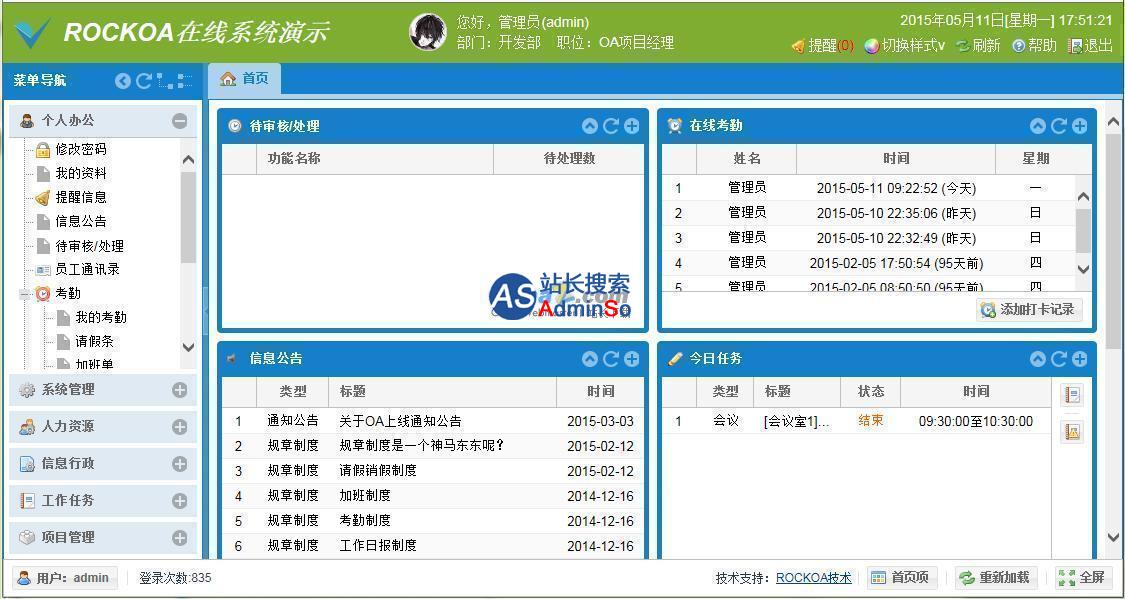Click the plus icon on 在线考勤 panel
Viewport: 1125px width, 599px height.
(1079, 126)
